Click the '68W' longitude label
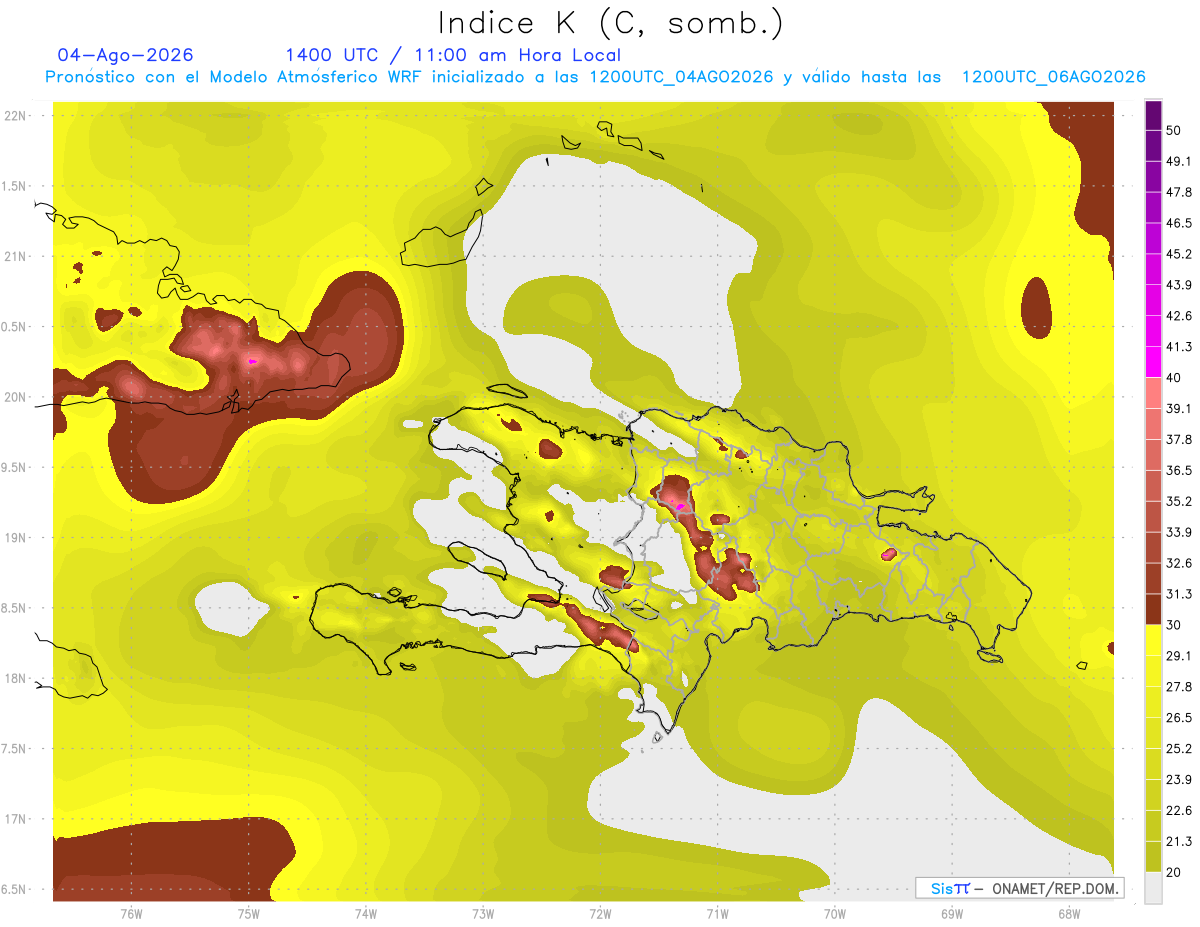Image resolution: width=1200 pixels, height=927 pixels. (x=1068, y=913)
